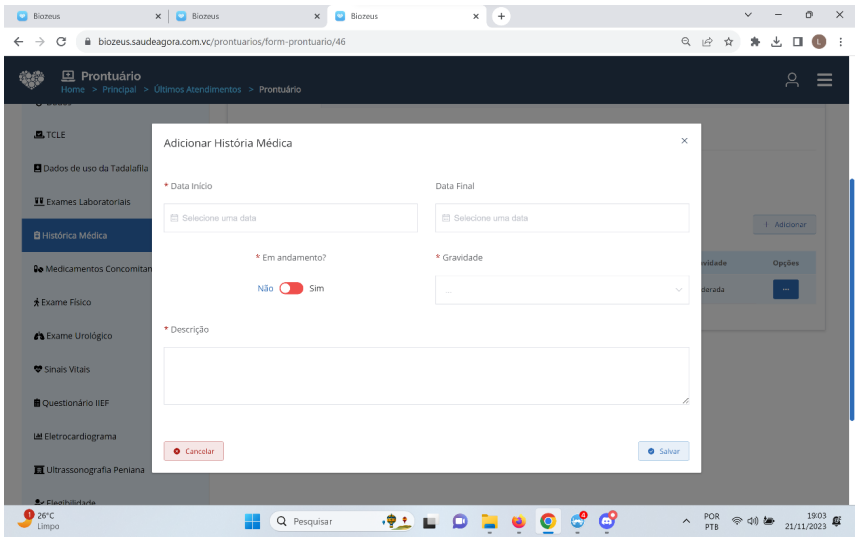Screen dimensions: 856x539
Task: Open the browser extensions puzzle icon
Action: [755, 42]
